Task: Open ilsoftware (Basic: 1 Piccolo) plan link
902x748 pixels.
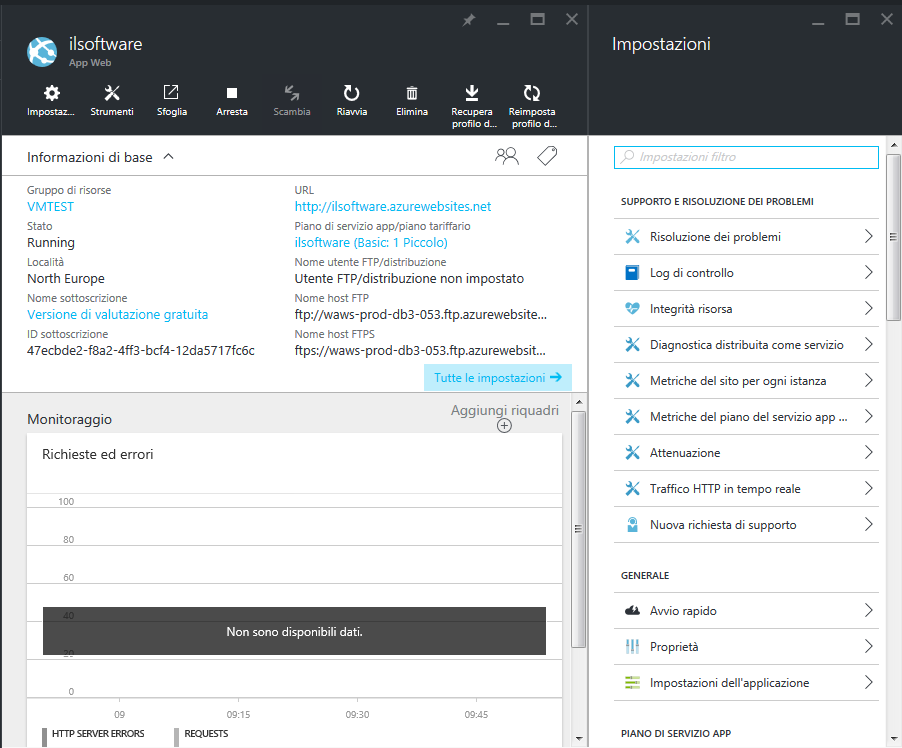Action: click(371, 243)
